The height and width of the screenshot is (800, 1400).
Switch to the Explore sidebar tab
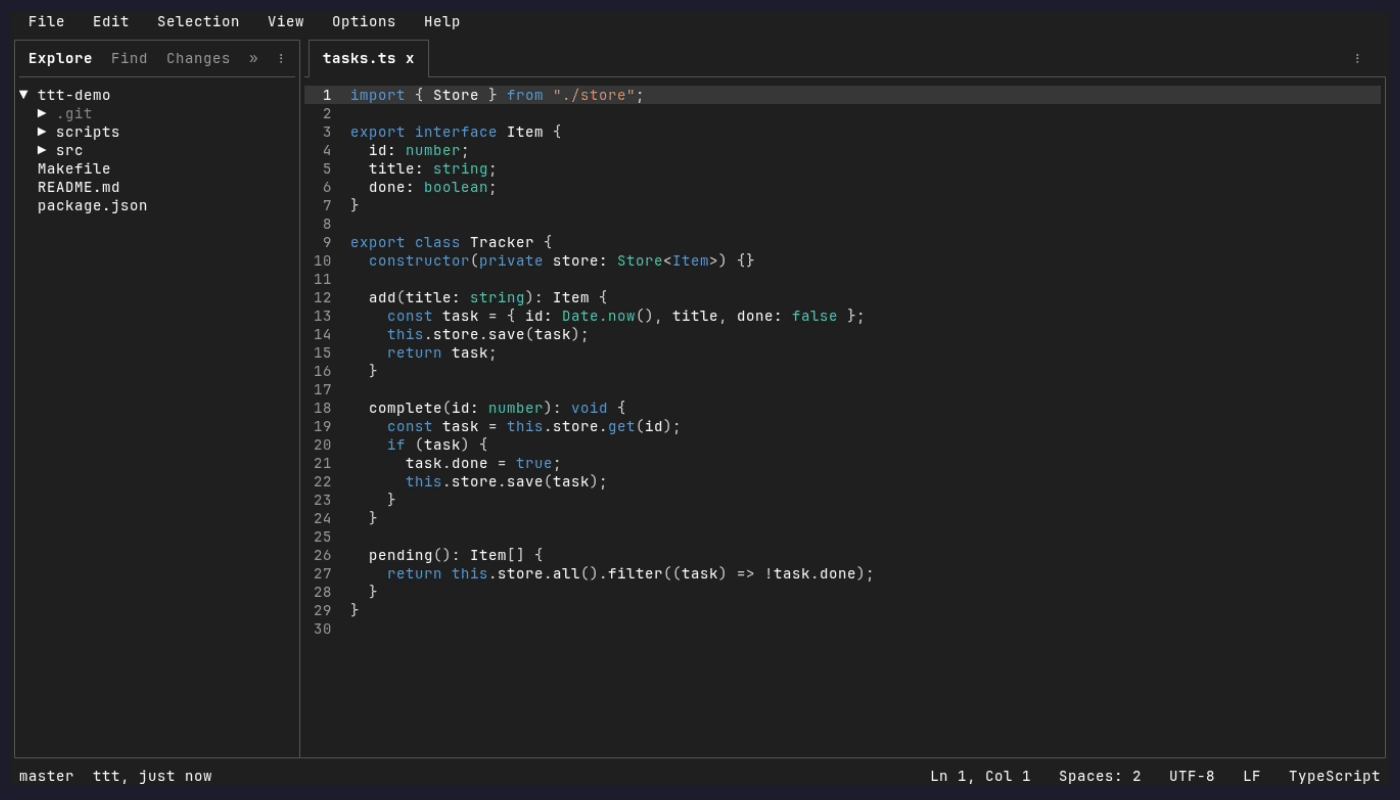point(60,58)
